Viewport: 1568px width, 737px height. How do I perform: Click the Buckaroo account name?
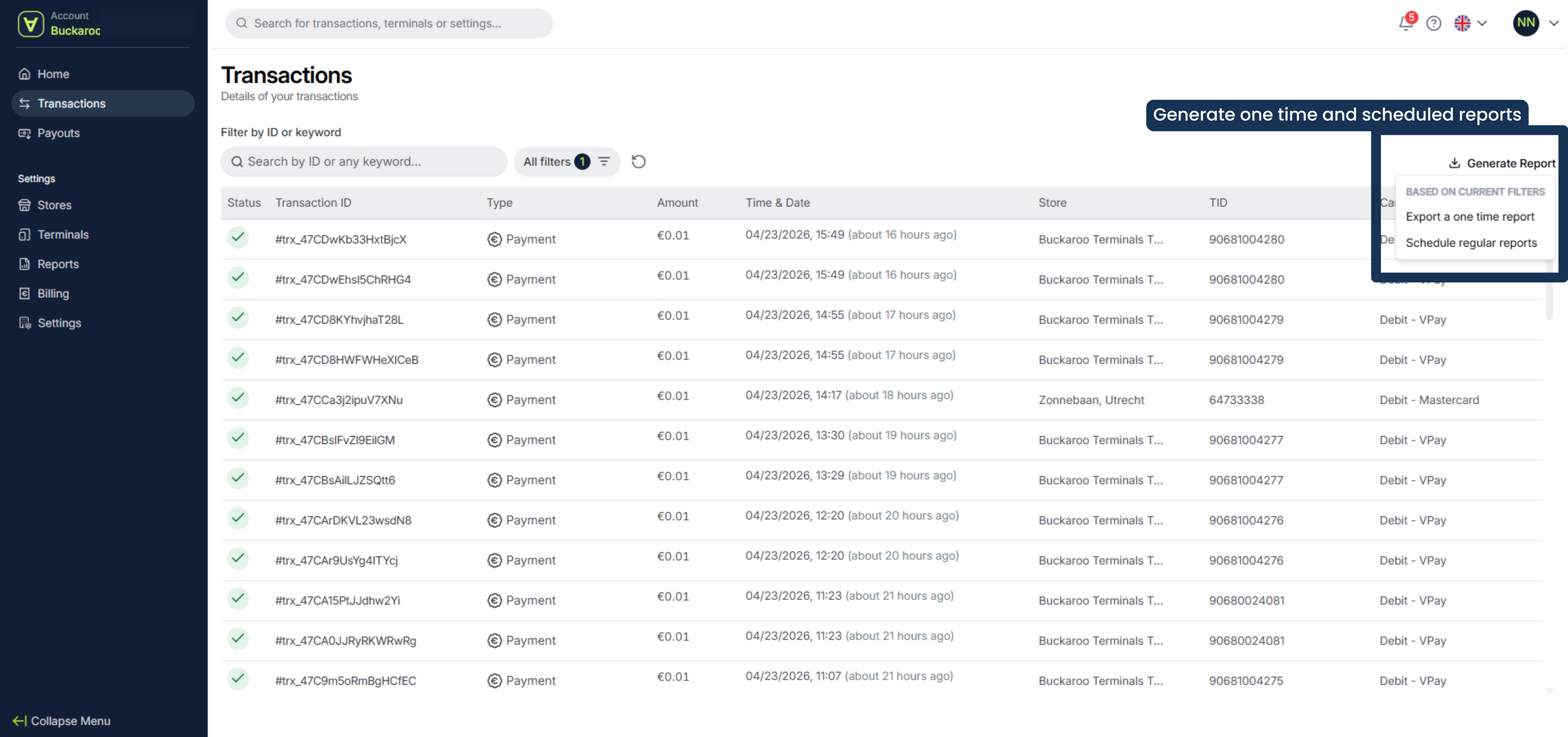[75, 30]
